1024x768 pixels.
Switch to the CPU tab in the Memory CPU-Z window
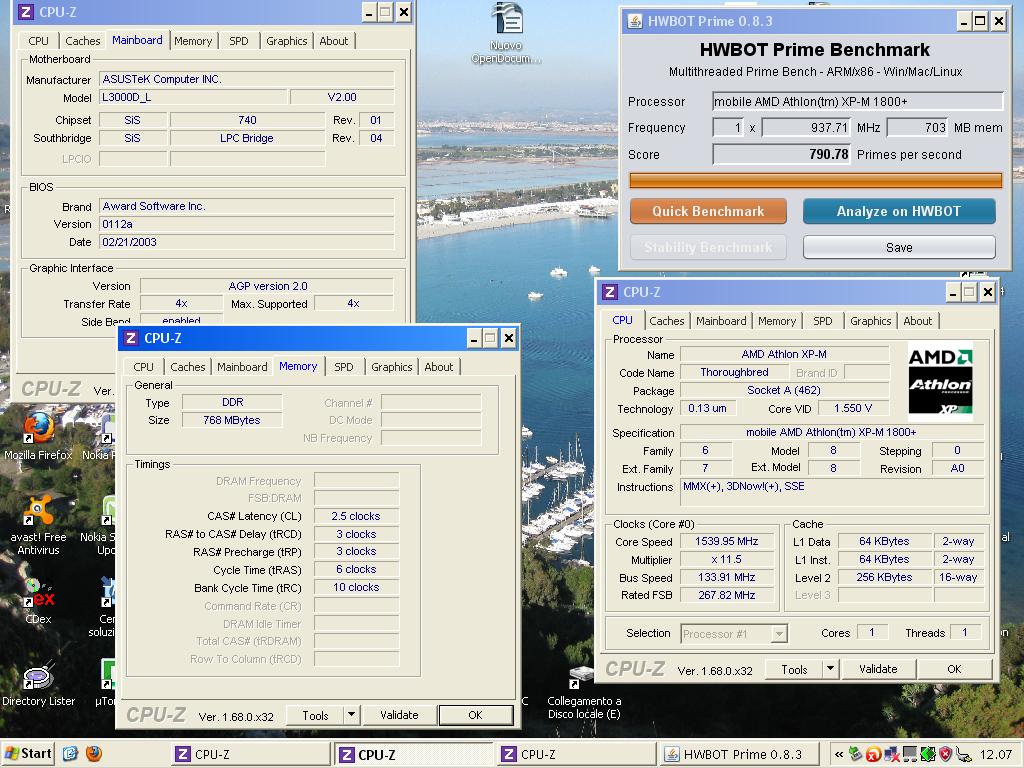(x=143, y=367)
